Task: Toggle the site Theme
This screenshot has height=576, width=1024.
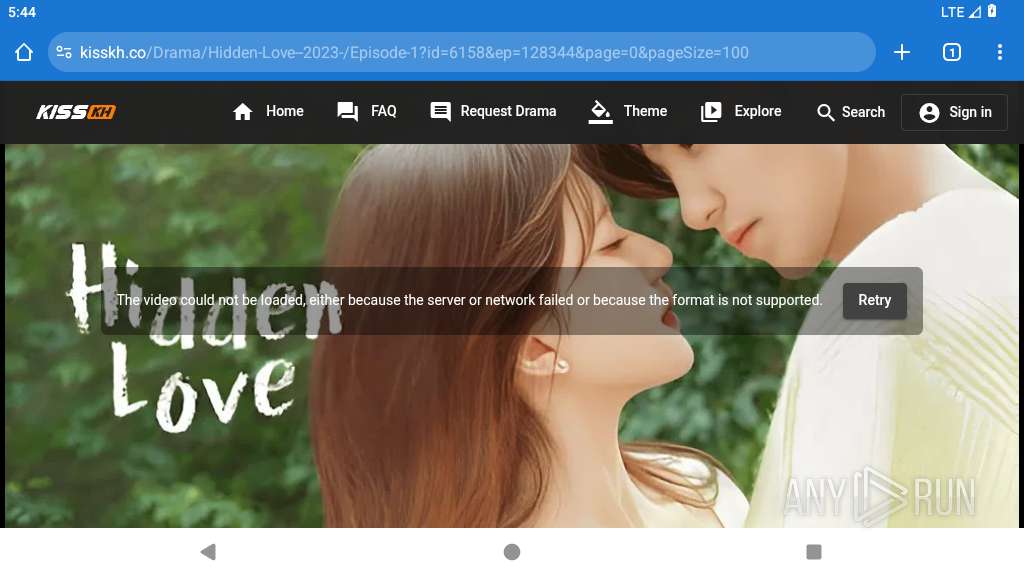Action: coord(628,112)
